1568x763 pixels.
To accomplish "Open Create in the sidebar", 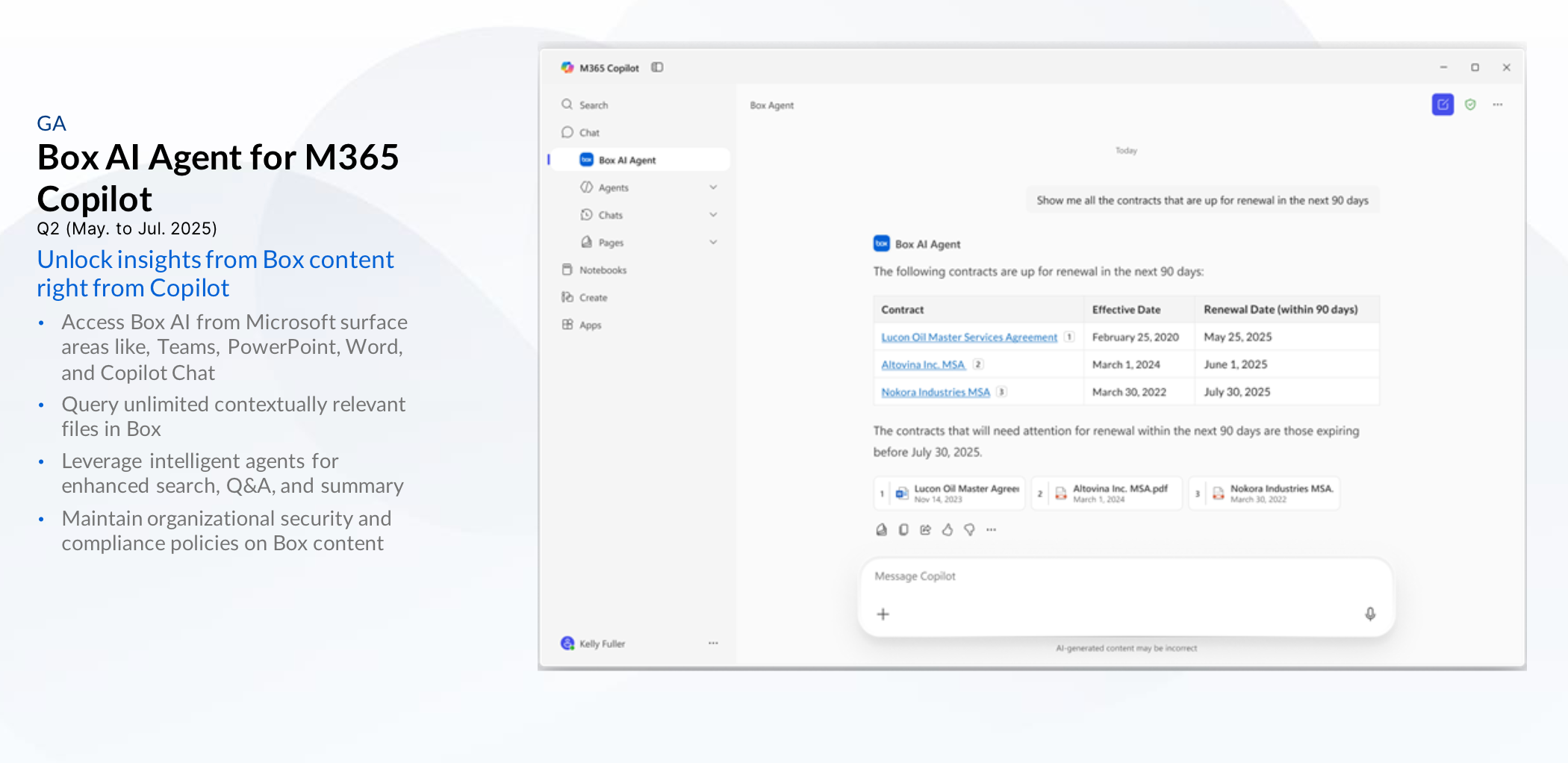I will 585,297.
